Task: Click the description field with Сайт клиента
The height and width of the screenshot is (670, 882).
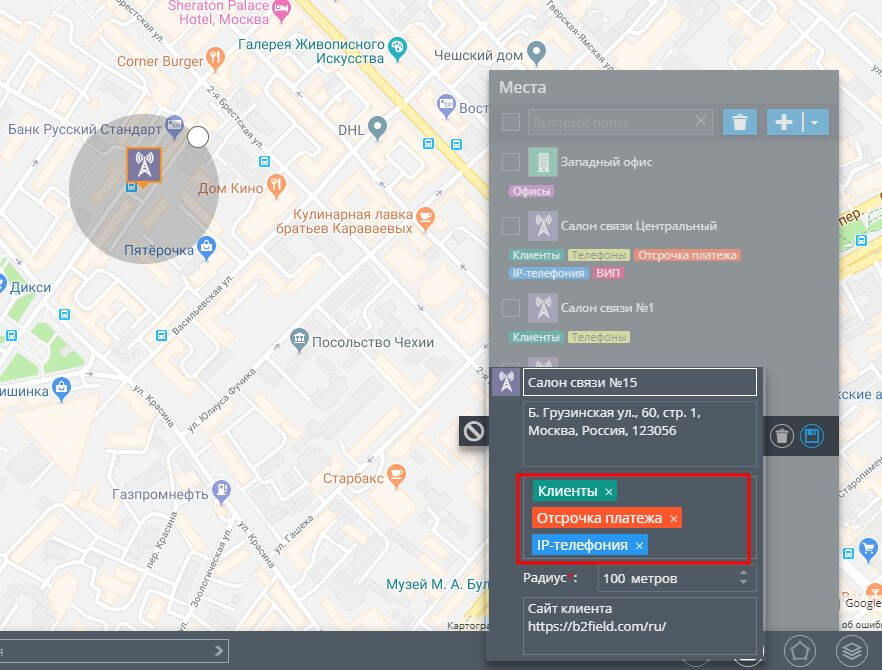Action: coord(640,626)
